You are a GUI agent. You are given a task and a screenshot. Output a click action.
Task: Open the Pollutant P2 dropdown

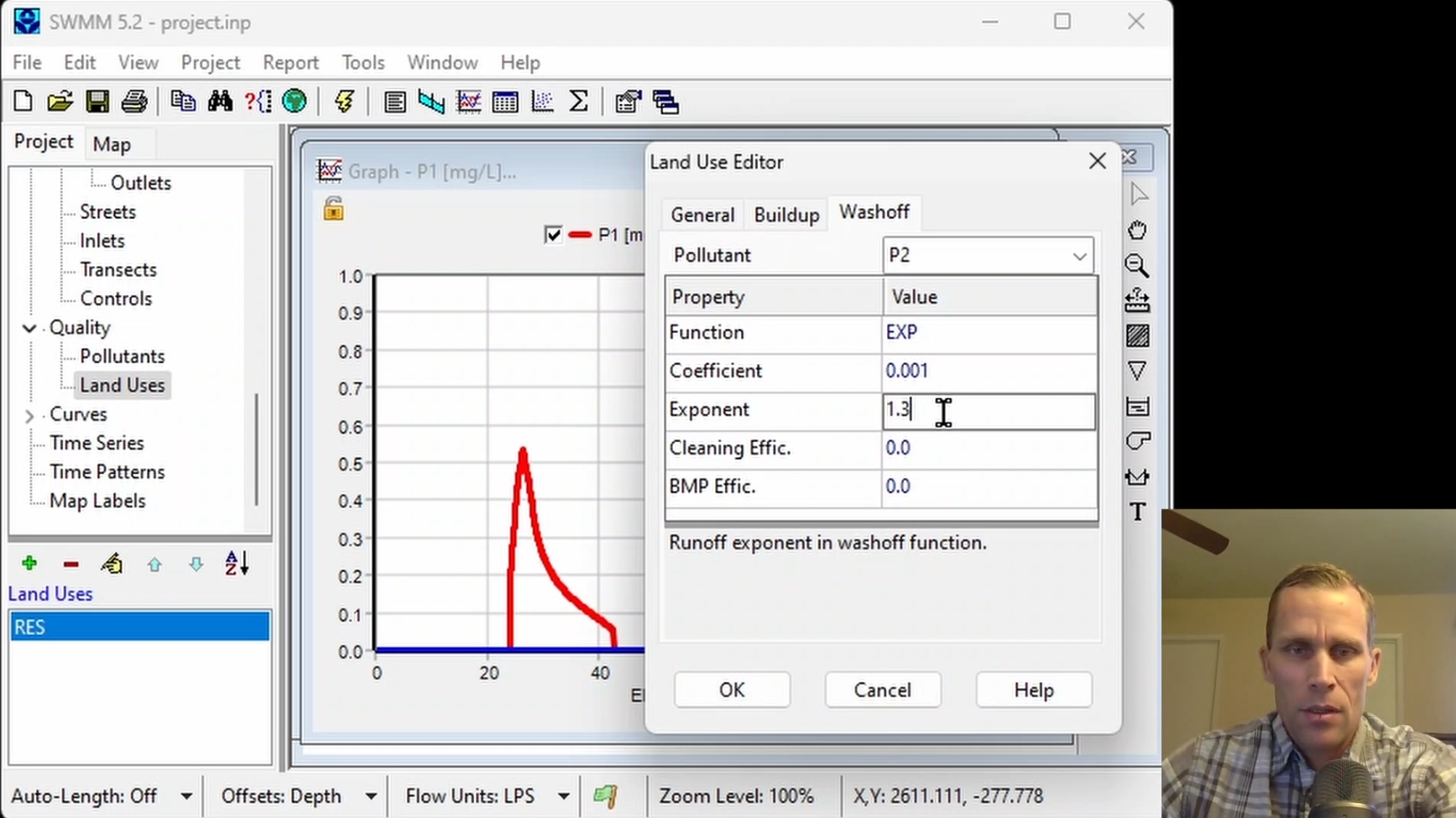[x=988, y=255]
